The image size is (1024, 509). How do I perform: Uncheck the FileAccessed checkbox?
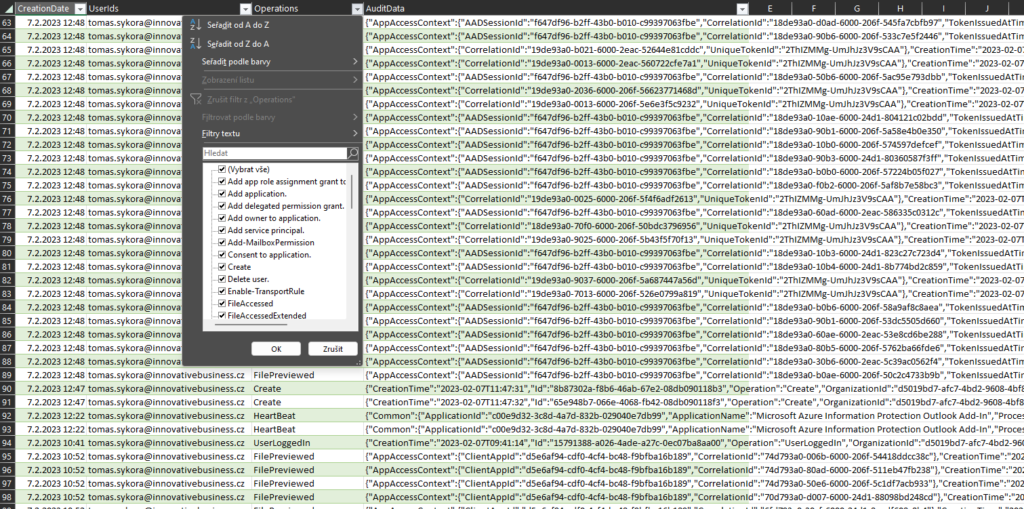[222, 304]
